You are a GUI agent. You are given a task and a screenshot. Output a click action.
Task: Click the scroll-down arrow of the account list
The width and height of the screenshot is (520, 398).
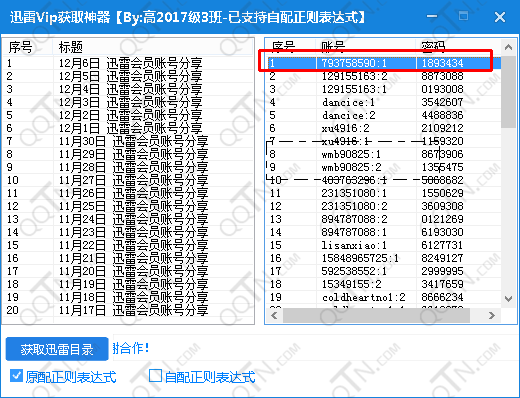point(508,299)
